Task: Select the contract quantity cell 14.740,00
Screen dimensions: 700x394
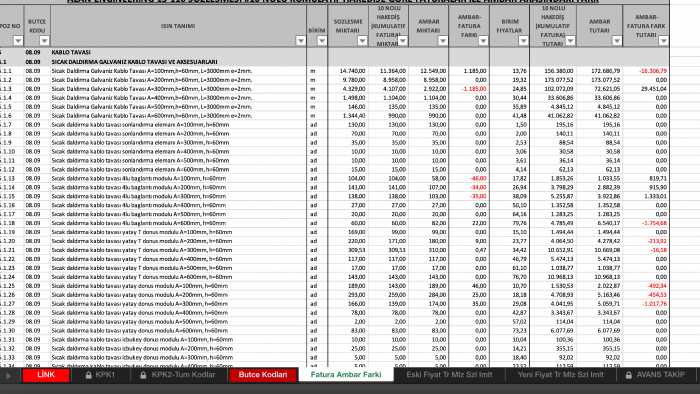Action: 348,71
